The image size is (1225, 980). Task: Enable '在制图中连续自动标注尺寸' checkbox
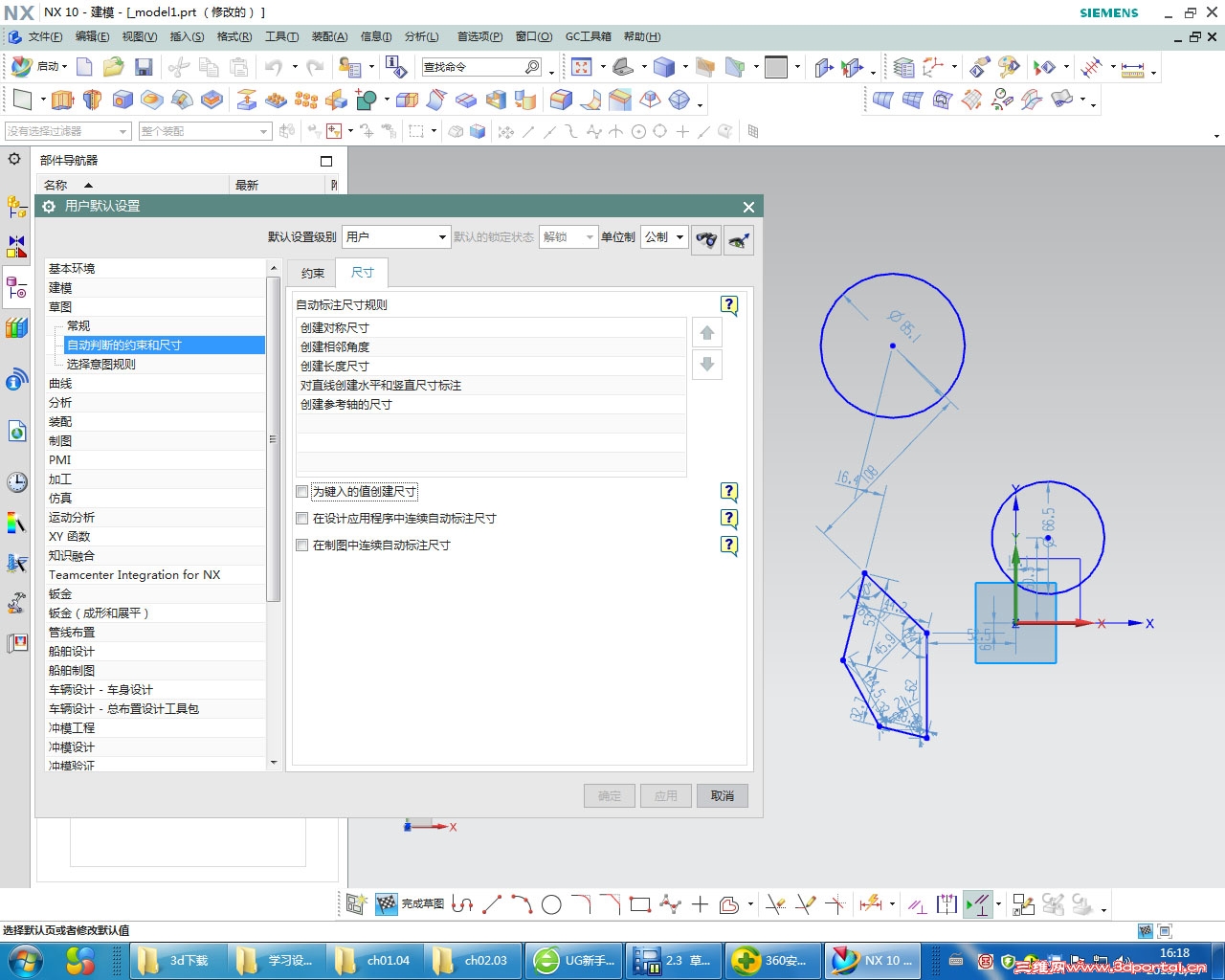coord(302,546)
